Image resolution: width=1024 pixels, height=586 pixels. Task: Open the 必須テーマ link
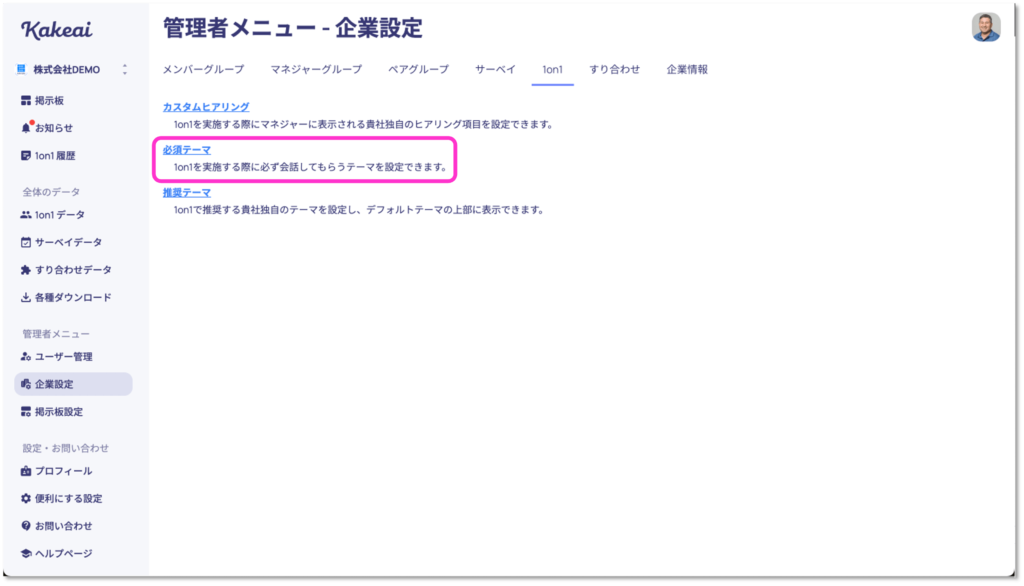tap(187, 150)
